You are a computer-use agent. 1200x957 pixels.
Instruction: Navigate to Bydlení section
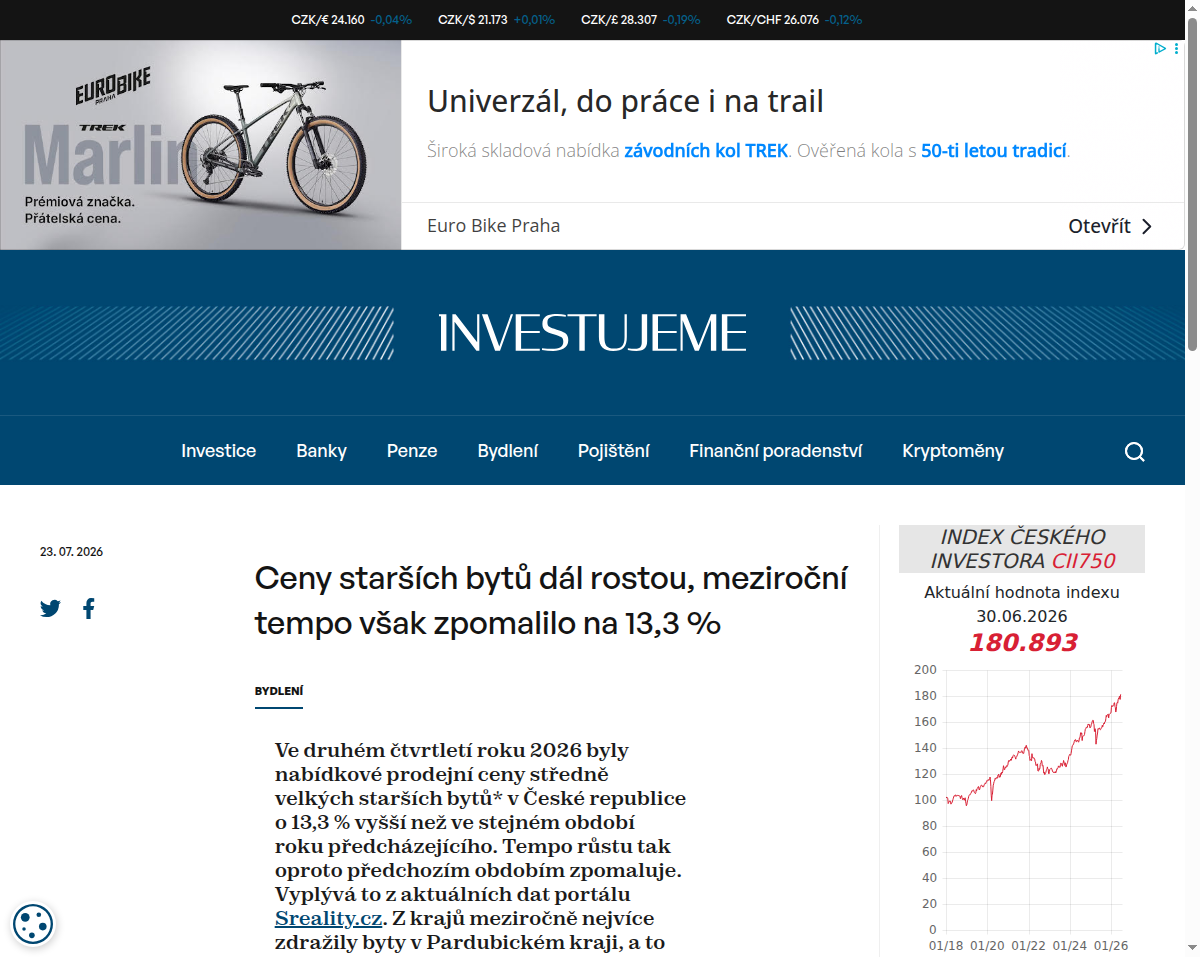(x=507, y=451)
